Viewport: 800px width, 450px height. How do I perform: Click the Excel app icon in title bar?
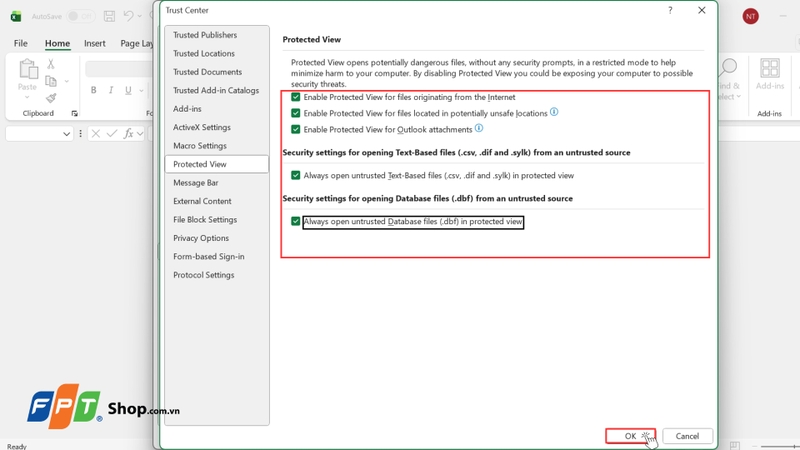(16, 16)
